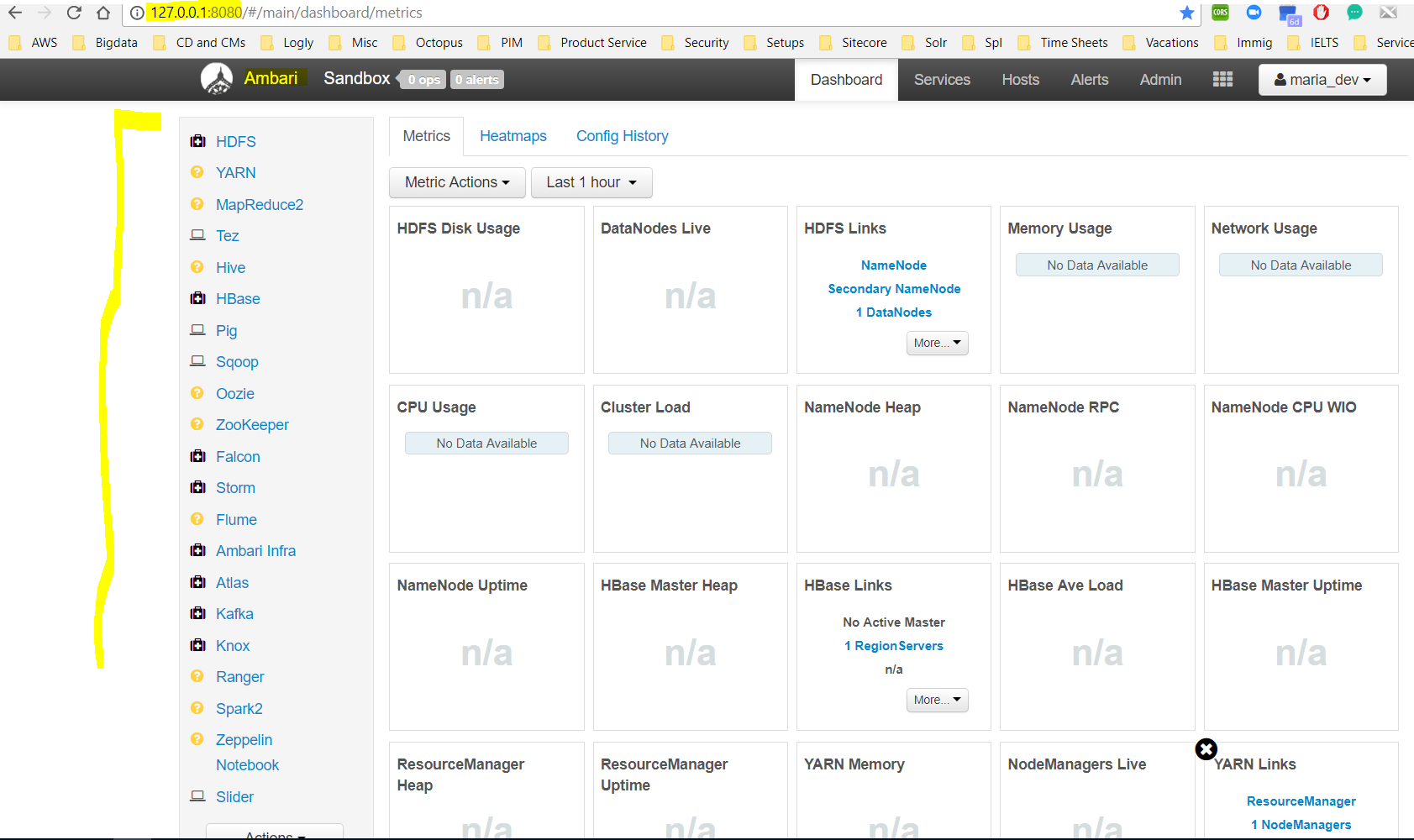1414x840 pixels.
Task: Click the Ambari logo icon
Action: (x=217, y=79)
